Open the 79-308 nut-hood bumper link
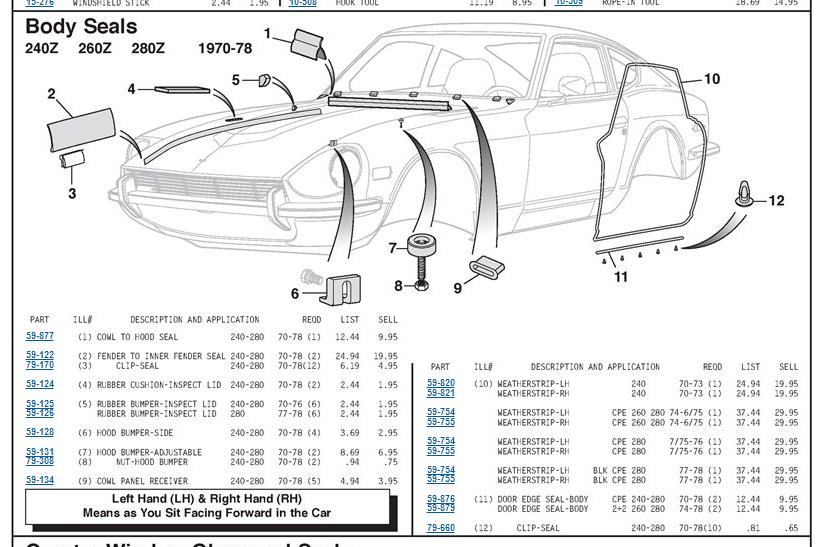Image resolution: width=823 pixels, height=547 pixels. (x=40, y=461)
